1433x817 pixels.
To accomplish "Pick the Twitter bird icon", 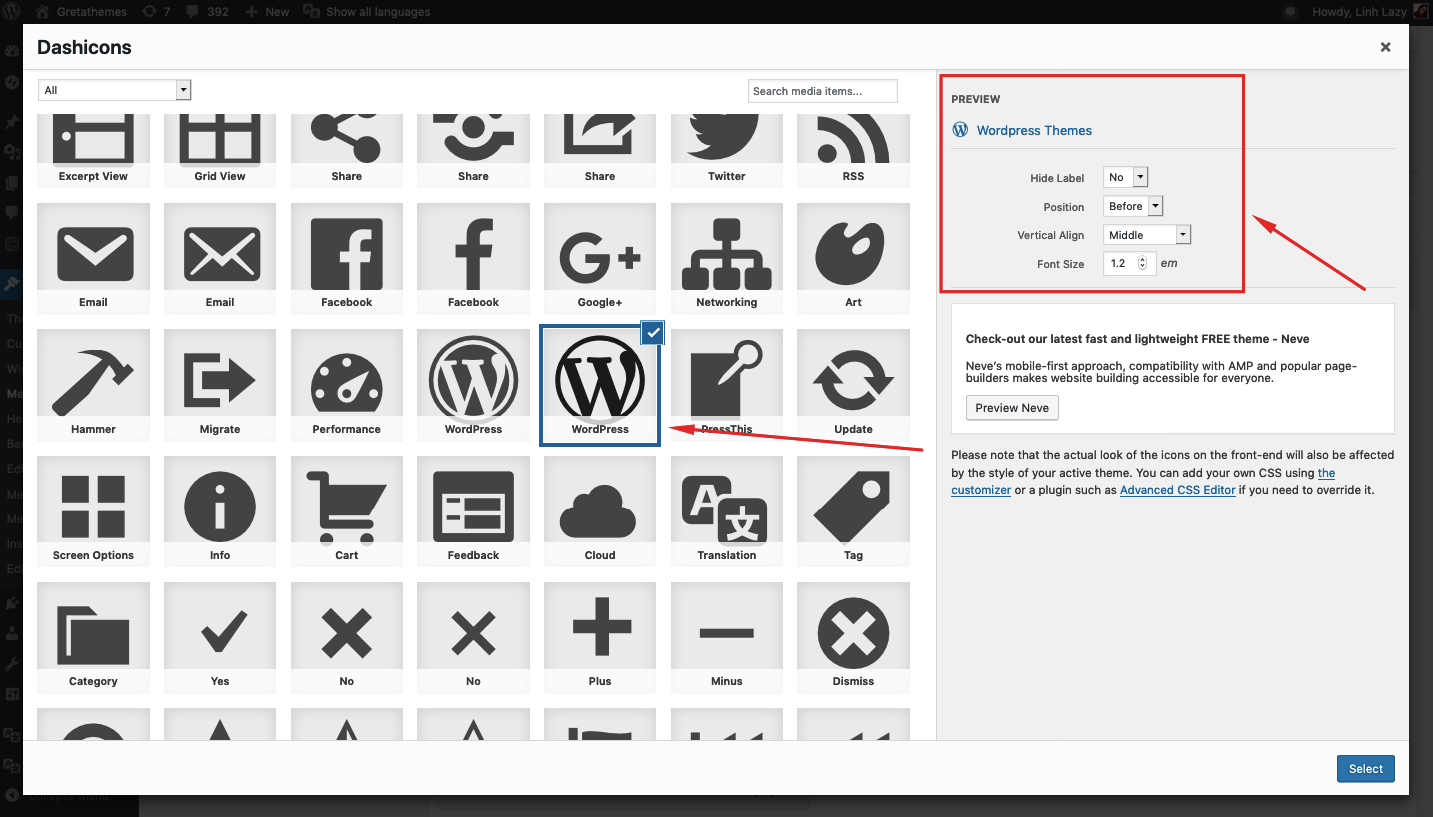I will [x=727, y=150].
